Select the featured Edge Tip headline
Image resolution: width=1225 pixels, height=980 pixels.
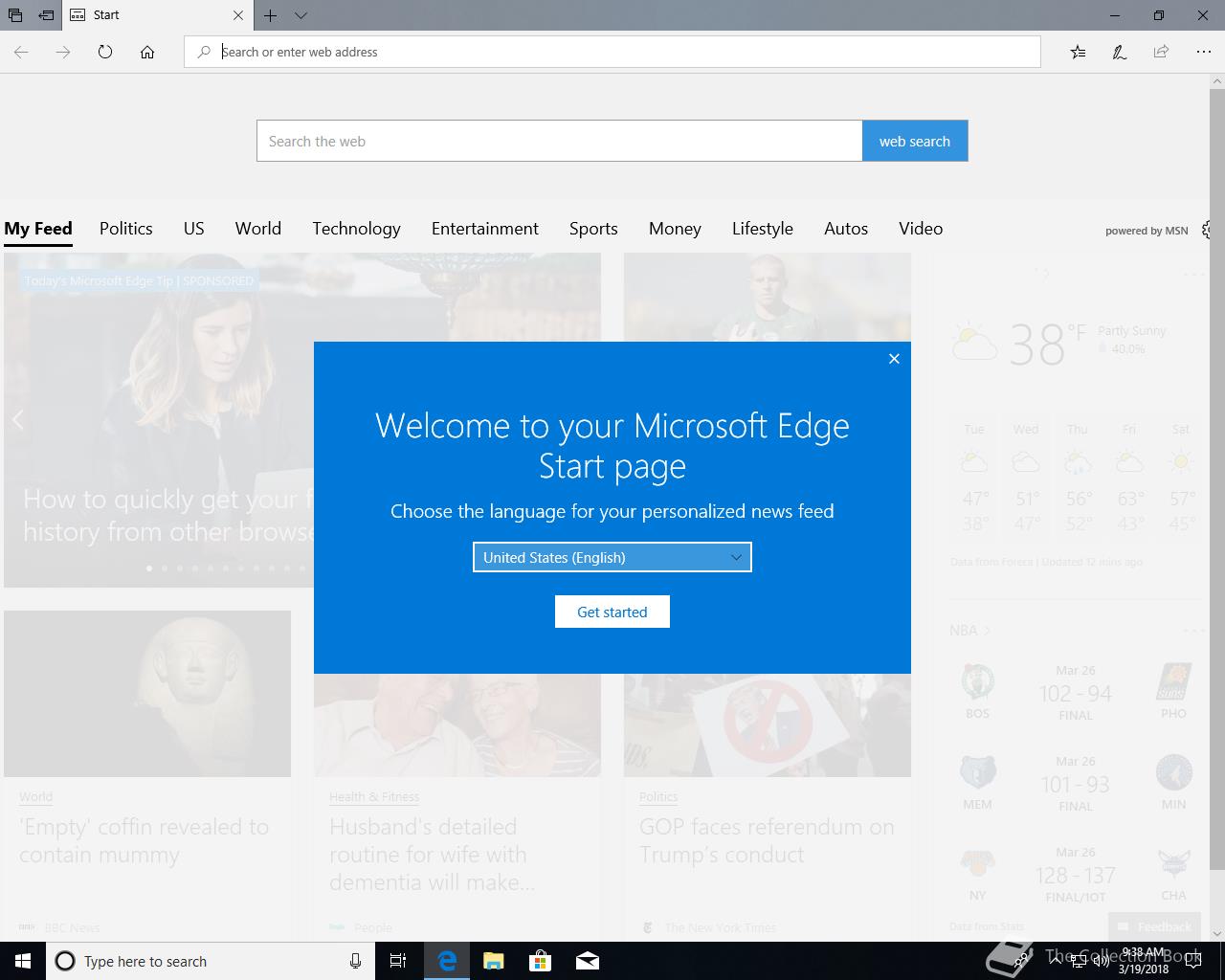pyautogui.click(x=168, y=515)
